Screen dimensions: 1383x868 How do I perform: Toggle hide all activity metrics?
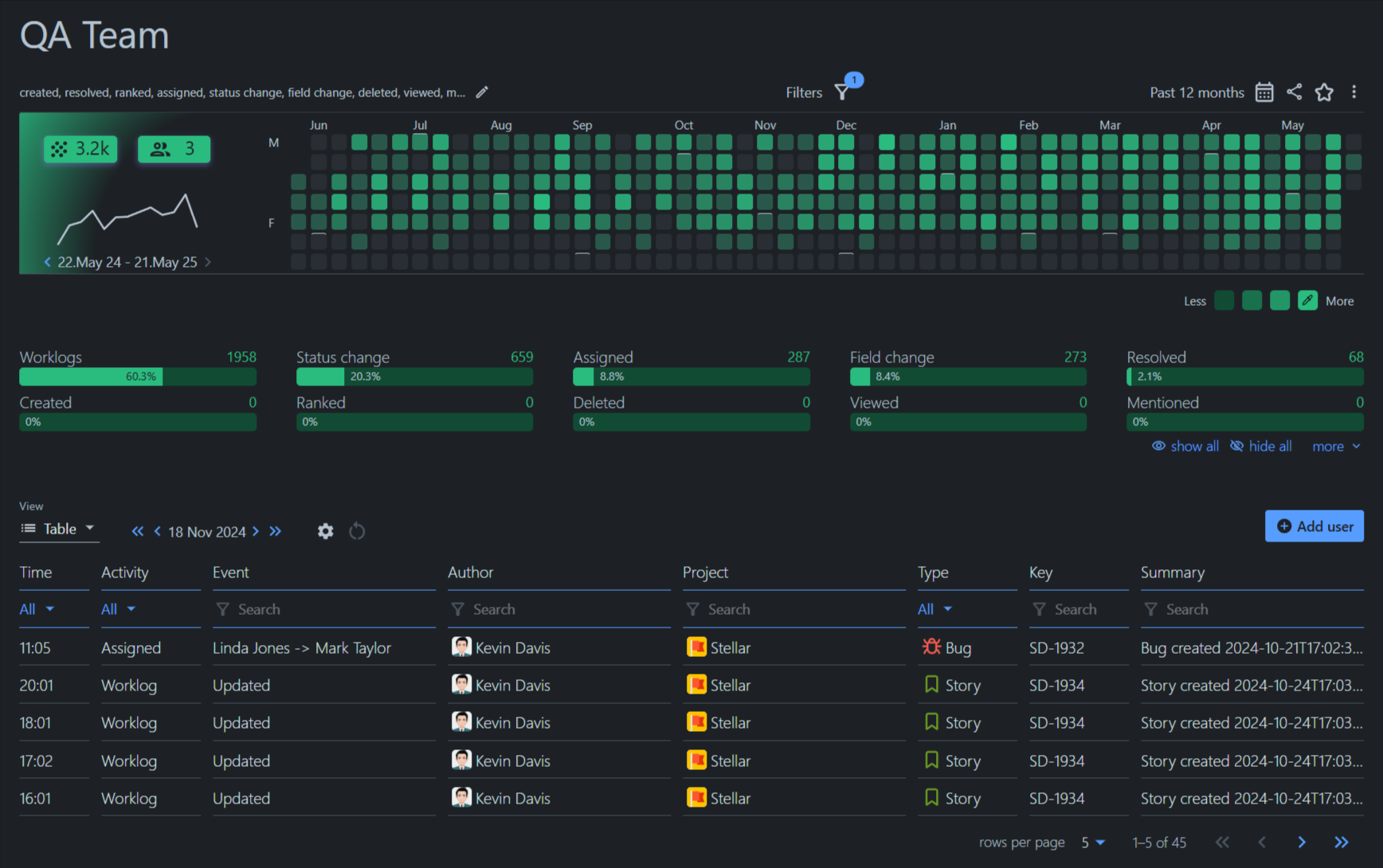[1260, 446]
